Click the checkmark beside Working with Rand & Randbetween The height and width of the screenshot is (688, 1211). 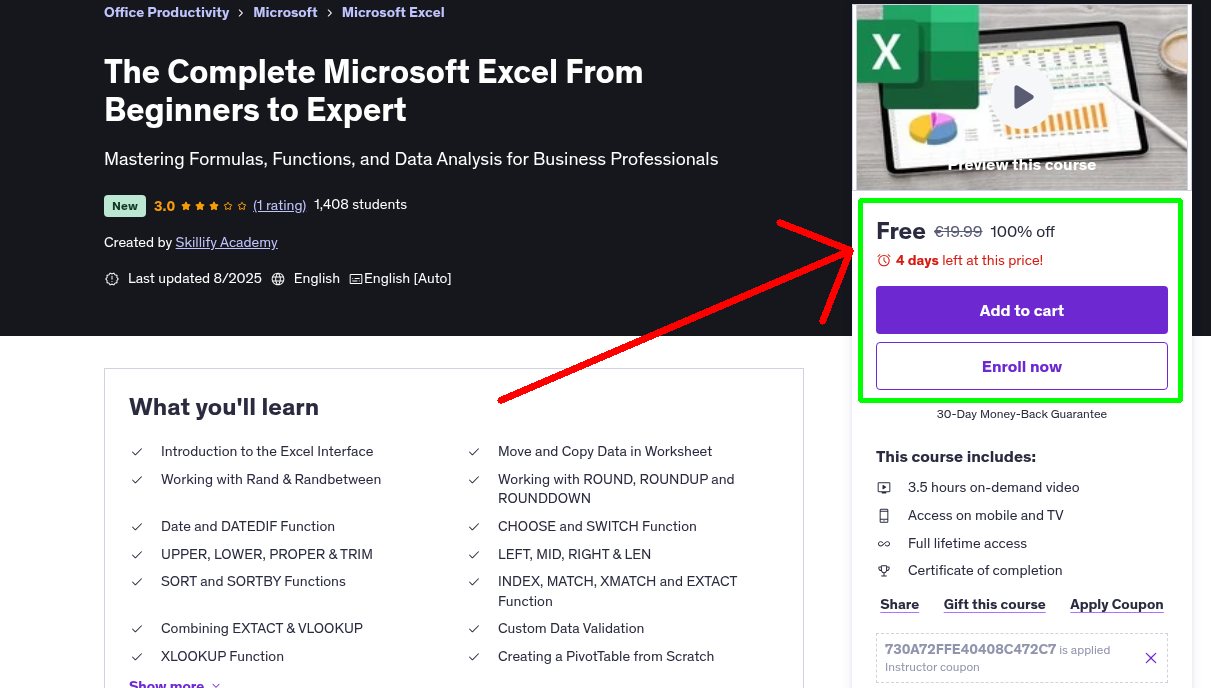coord(137,480)
